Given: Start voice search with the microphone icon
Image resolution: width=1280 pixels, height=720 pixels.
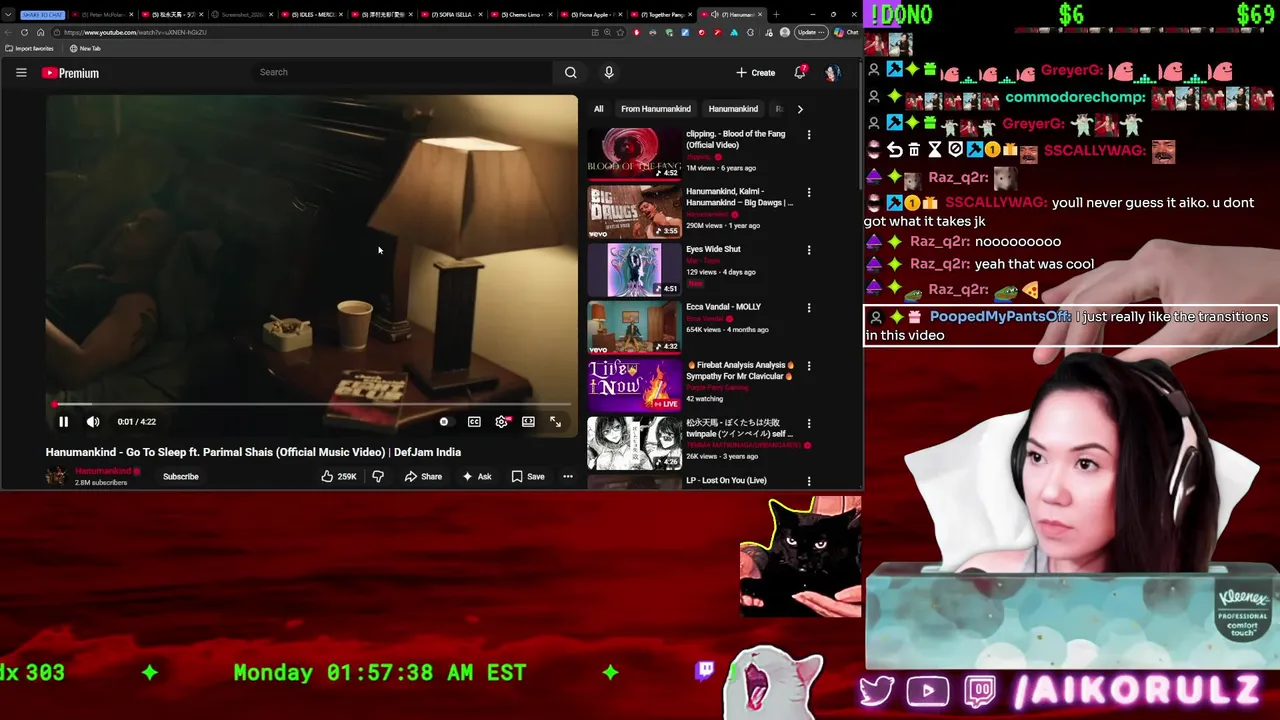Looking at the screenshot, I should (x=608, y=72).
